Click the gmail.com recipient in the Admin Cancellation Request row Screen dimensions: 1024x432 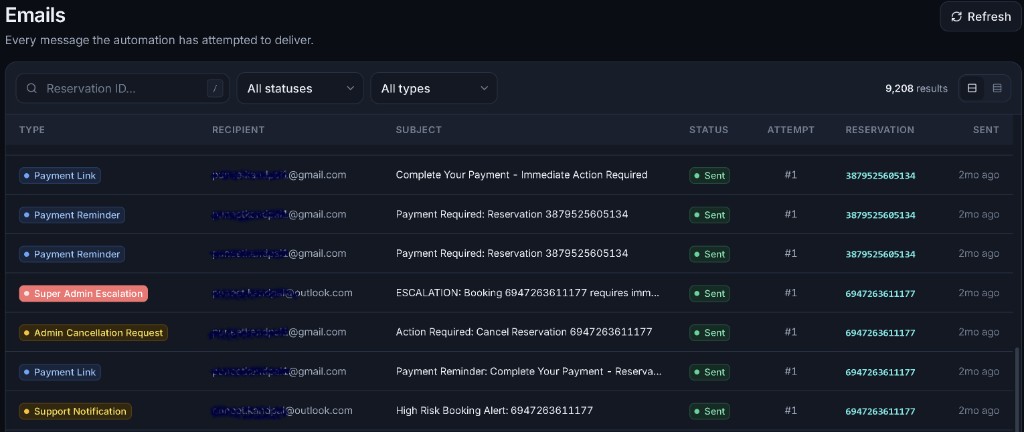(x=279, y=332)
